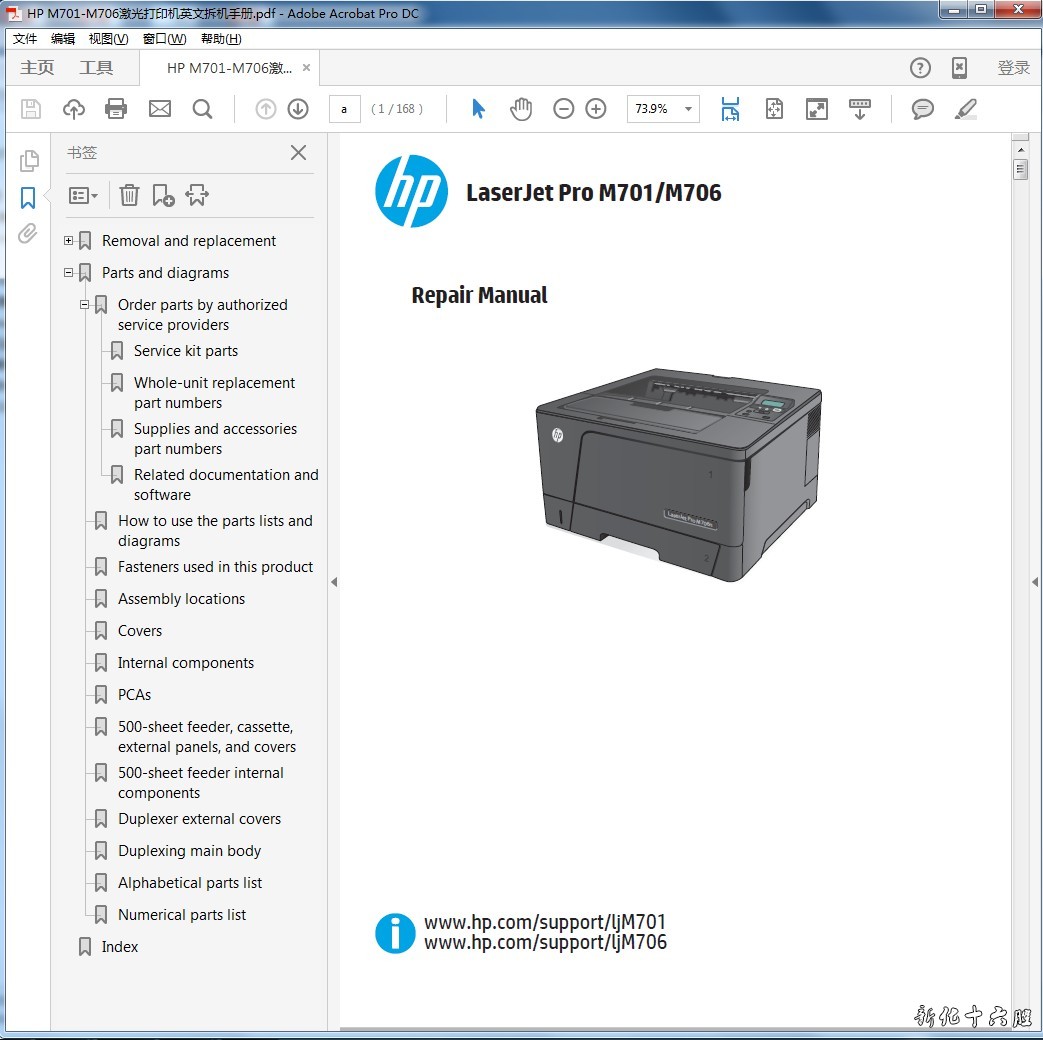1043x1040 pixels.
Task: Toggle the attachments paperclip panel
Action: [28, 234]
